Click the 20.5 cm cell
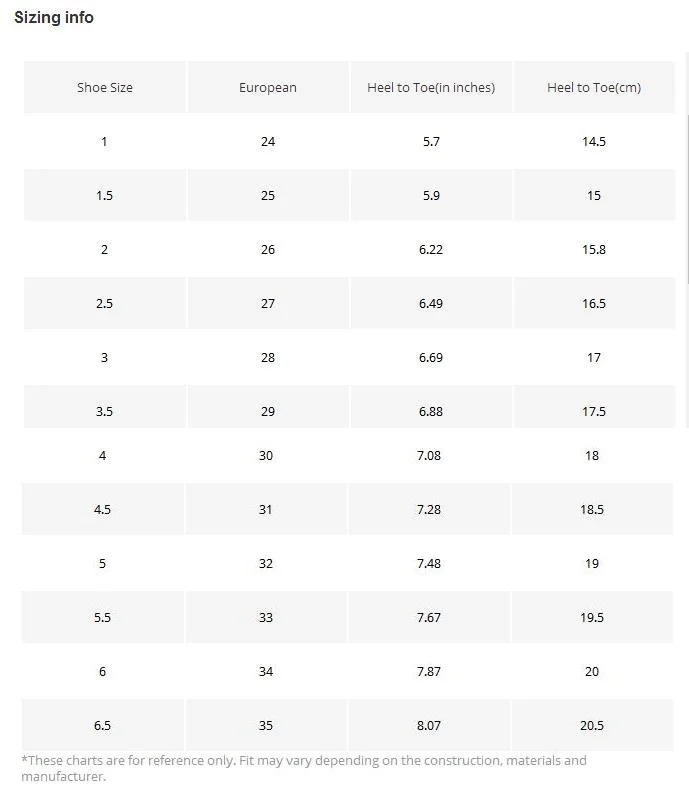Image resolution: width=689 pixels, height=788 pixels. tap(592, 726)
